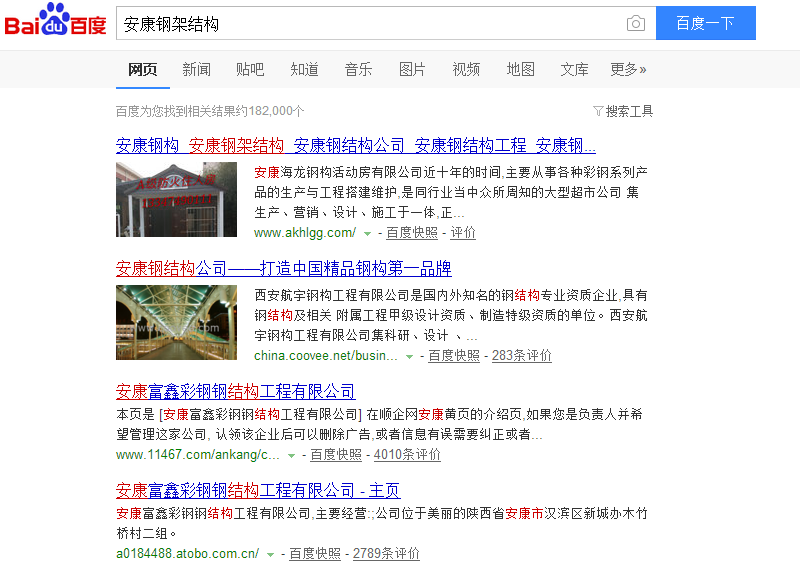Open the 安康钢结构公司 brand result title

pos(284,268)
